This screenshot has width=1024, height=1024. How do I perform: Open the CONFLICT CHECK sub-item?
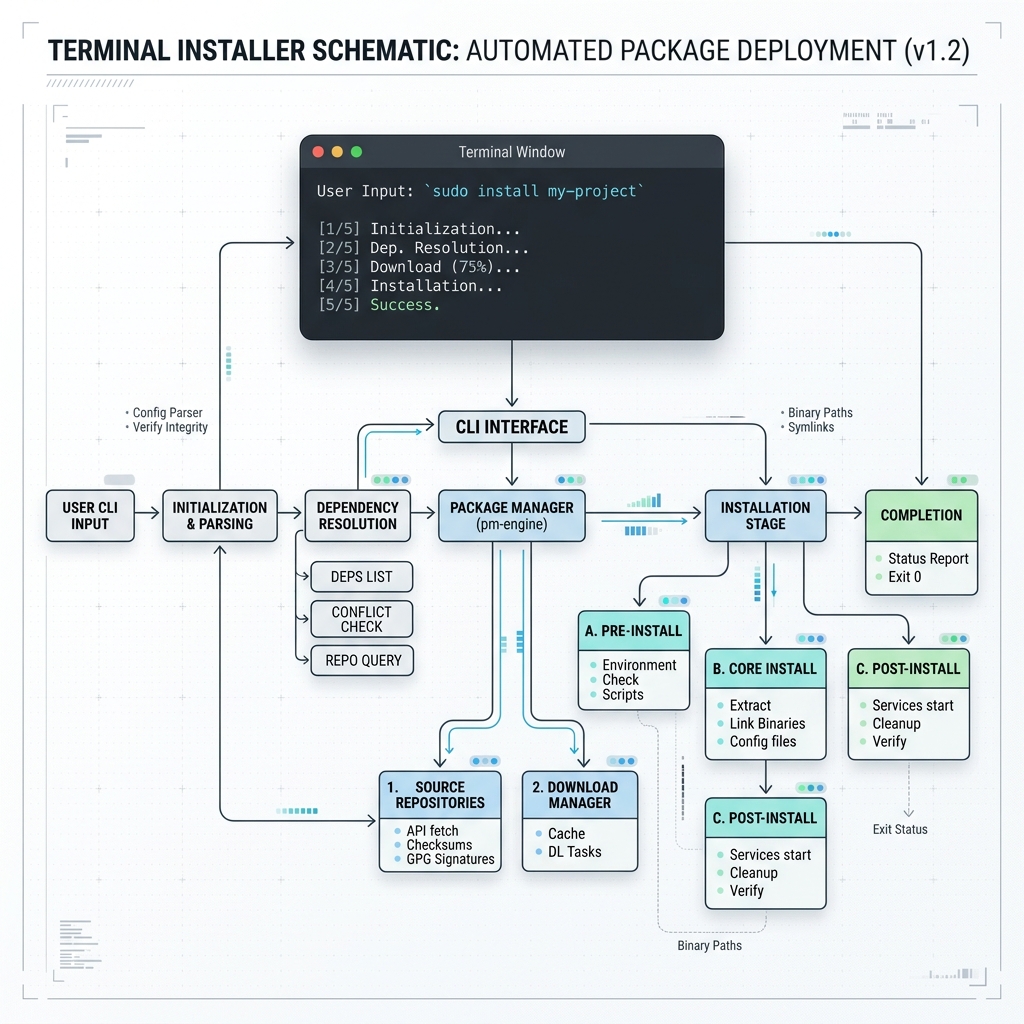click(361, 618)
